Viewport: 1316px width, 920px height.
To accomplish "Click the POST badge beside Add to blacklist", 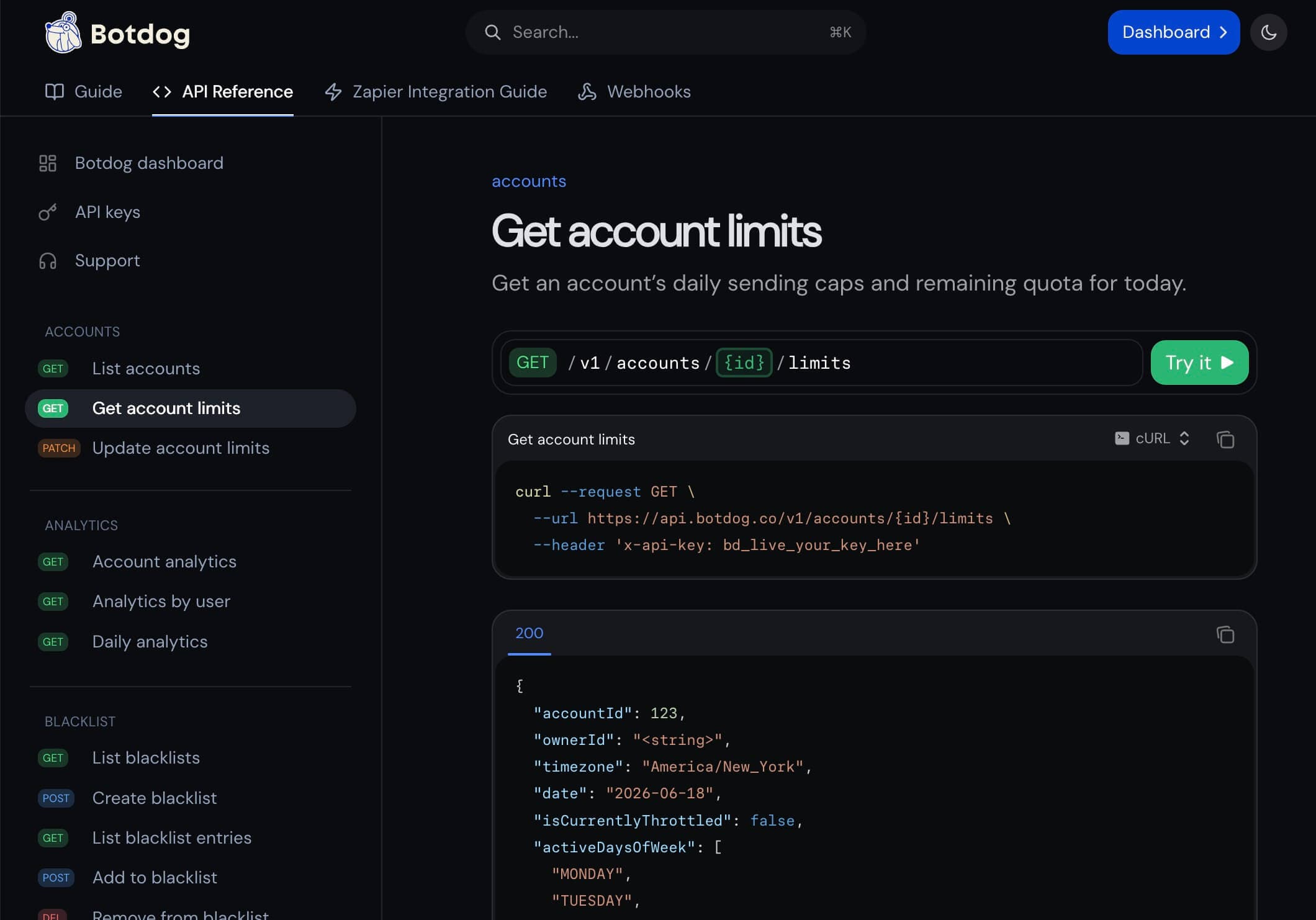I will tap(56, 878).
